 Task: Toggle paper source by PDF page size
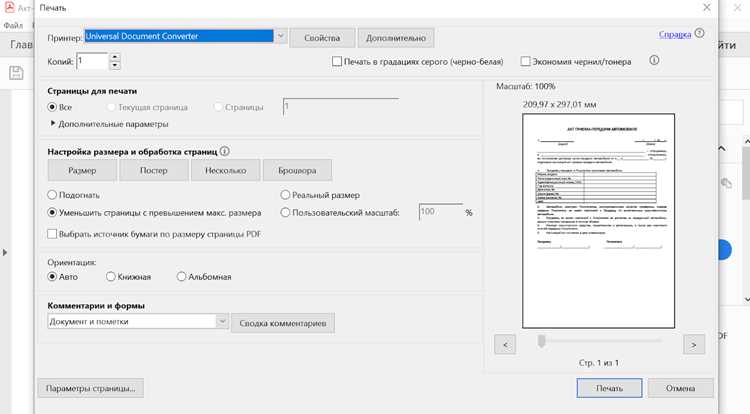(52, 234)
